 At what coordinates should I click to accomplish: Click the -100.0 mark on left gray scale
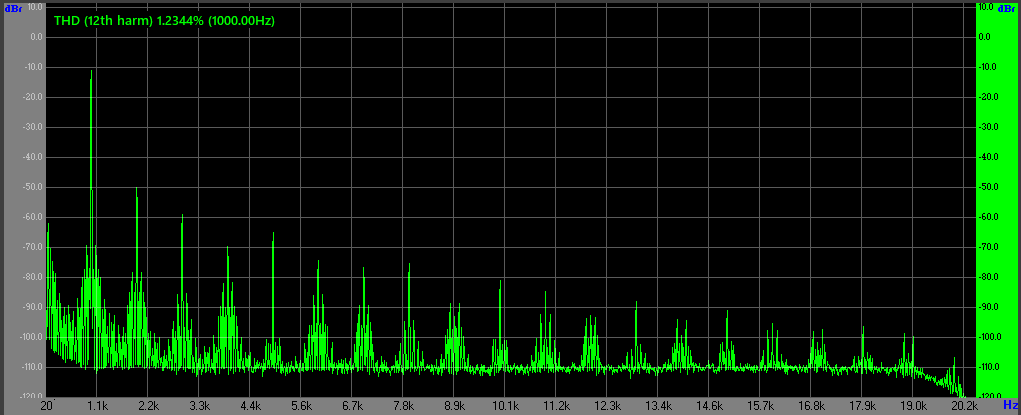click(33, 337)
